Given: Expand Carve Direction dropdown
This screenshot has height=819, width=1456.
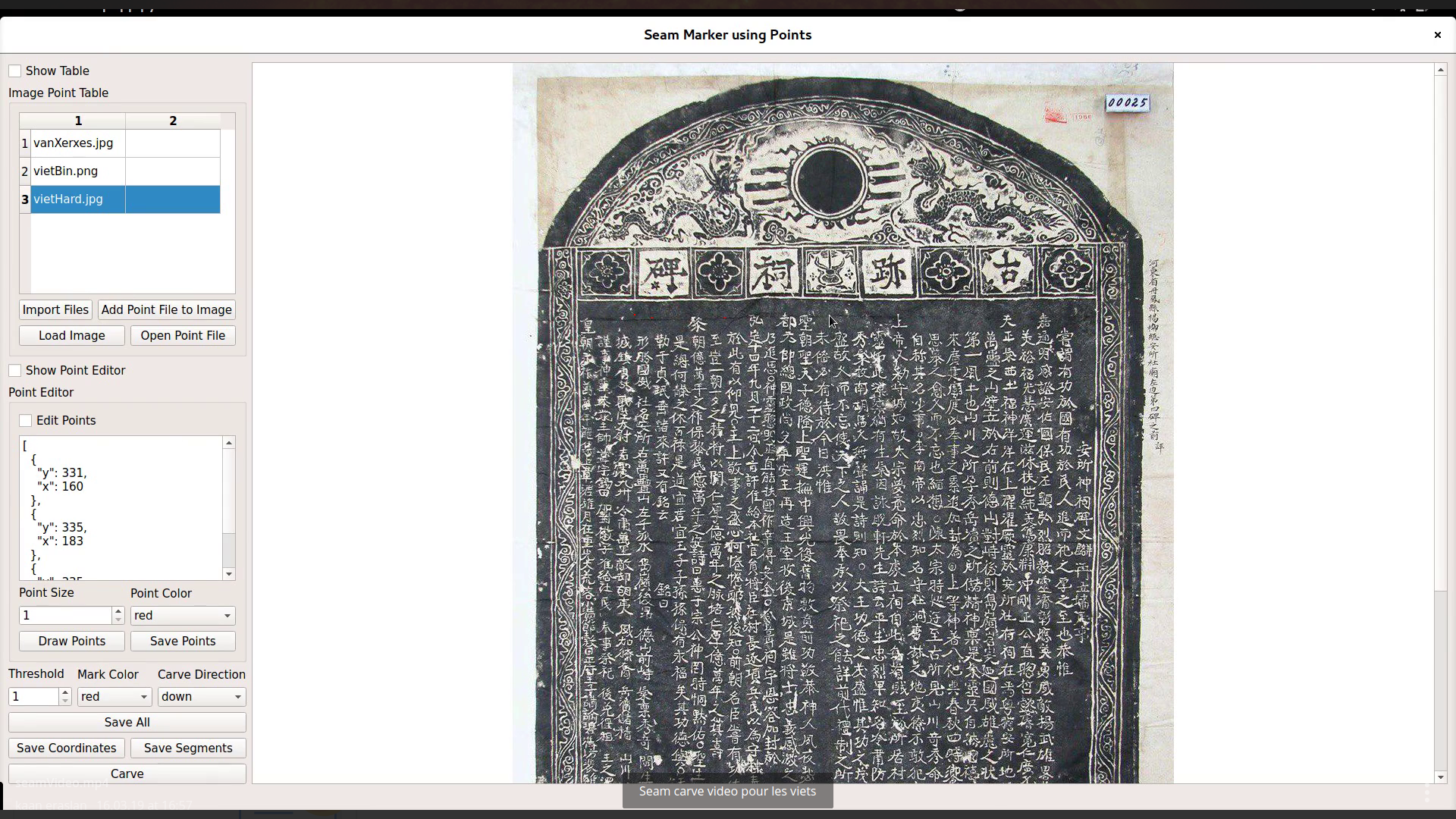Looking at the screenshot, I should click(201, 697).
